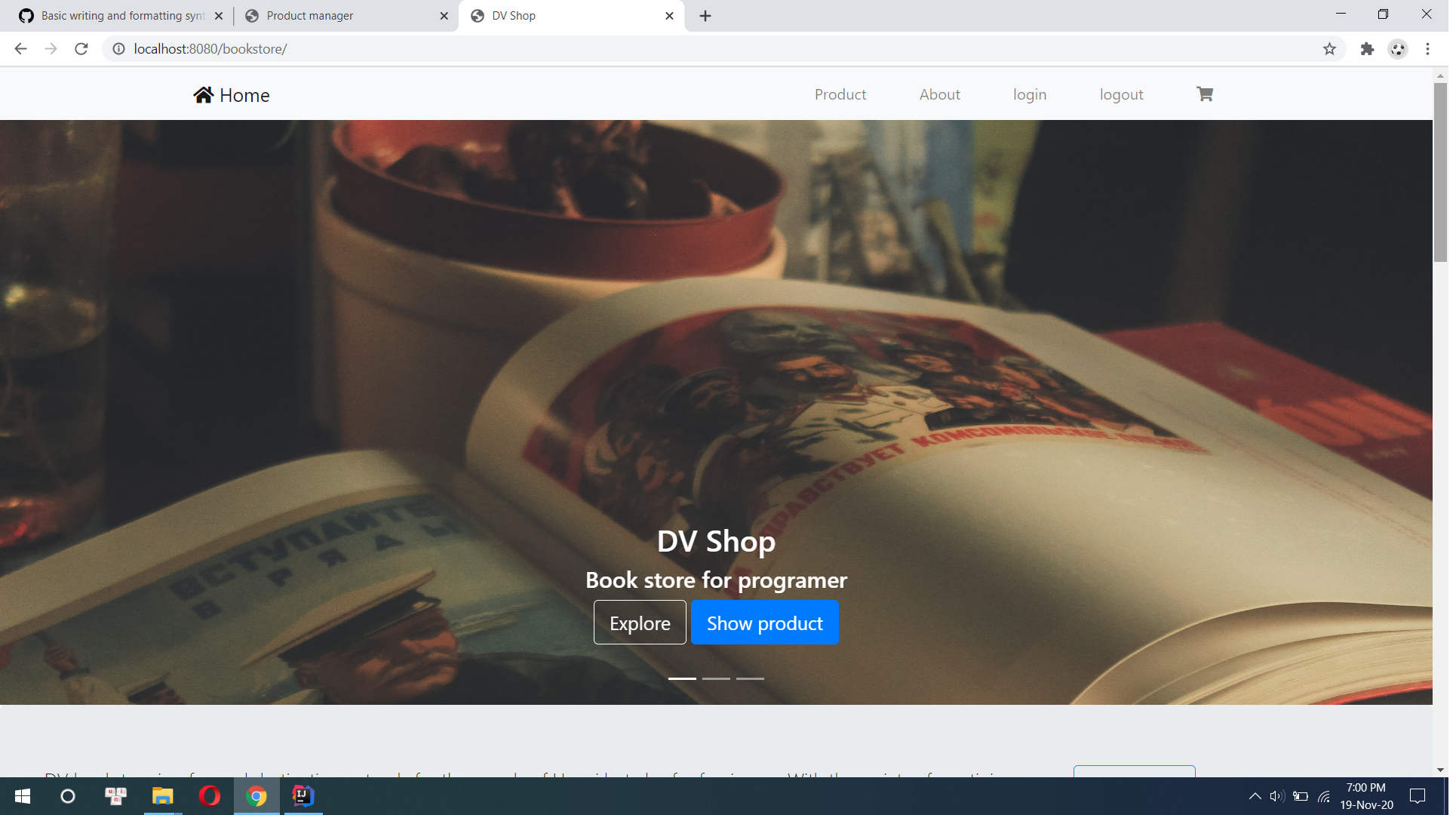Screen dimensions: 1456x815
Task: Open Opera browser from taskbar
Action: (x=209, y=796)
